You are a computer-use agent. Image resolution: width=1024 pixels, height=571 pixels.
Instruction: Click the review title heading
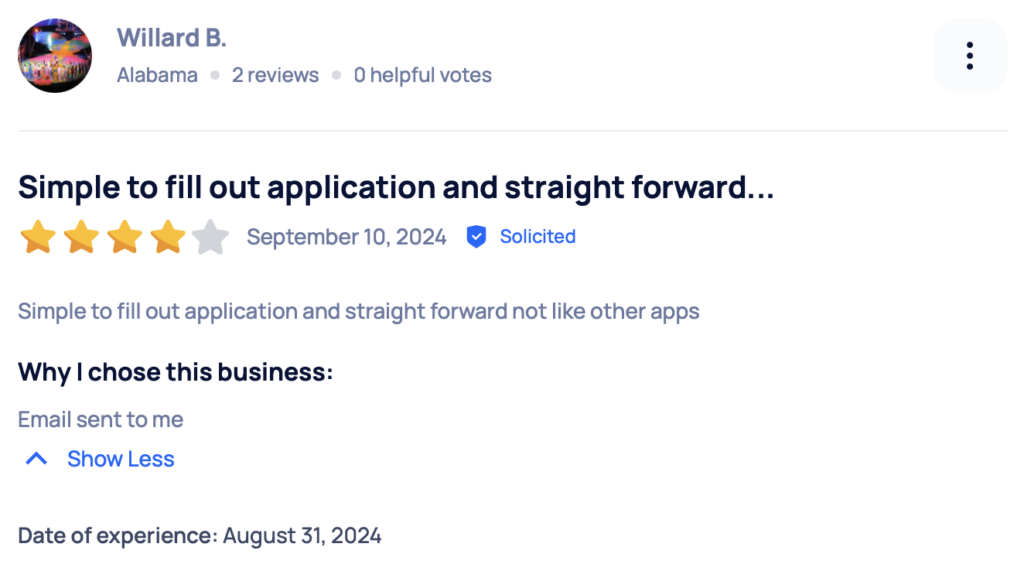(396, 187)
